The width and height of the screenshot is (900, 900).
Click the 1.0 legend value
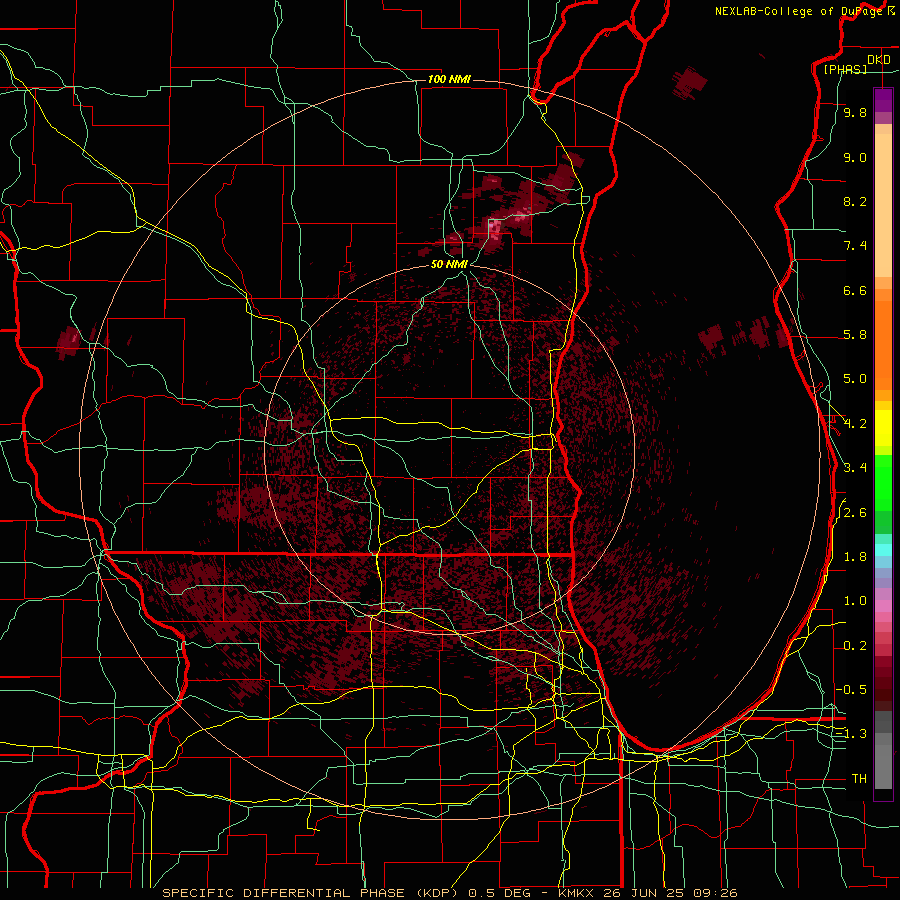[855, 601]
